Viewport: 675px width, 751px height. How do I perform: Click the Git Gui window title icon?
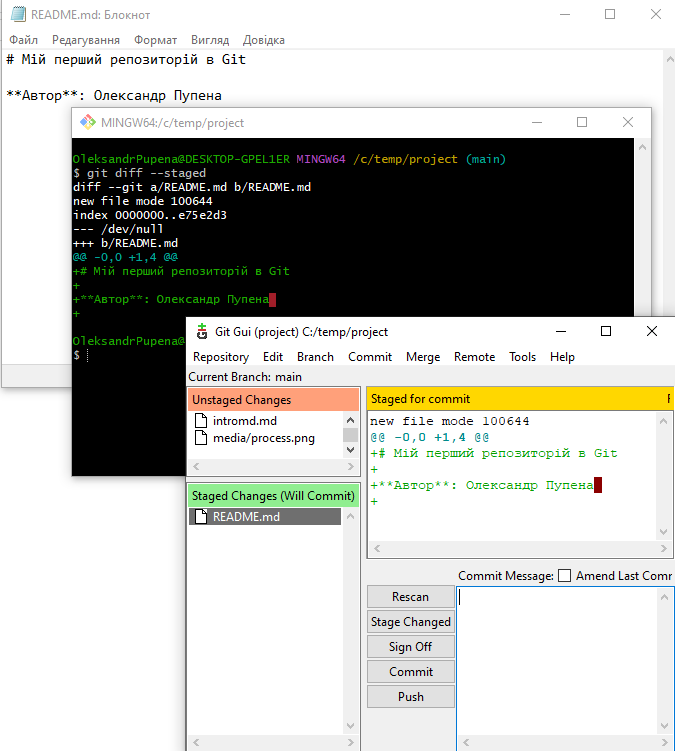coord(201,332)
